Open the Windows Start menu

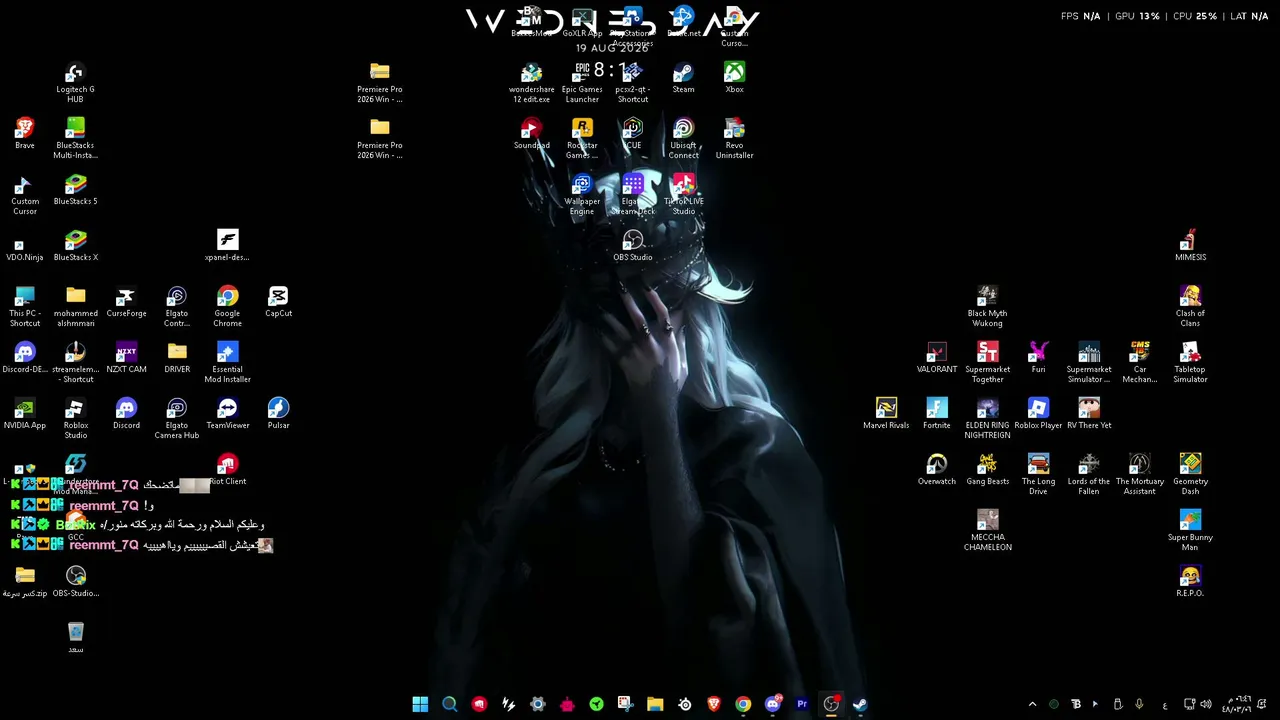(x=420, y=704)
